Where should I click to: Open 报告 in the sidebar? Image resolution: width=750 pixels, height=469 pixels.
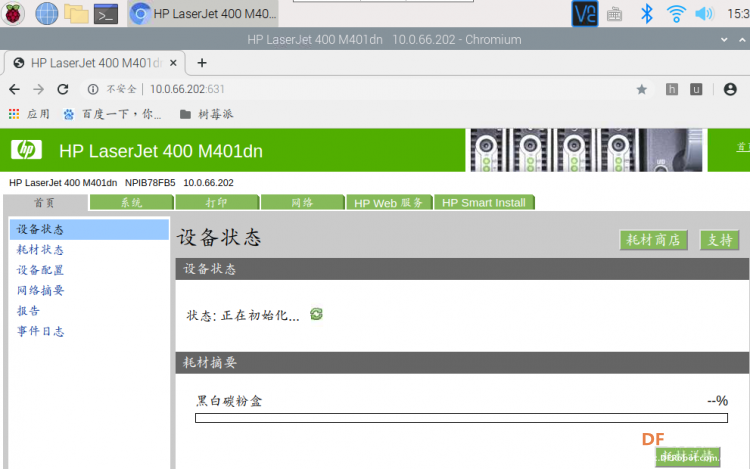[x=28, y=311]
